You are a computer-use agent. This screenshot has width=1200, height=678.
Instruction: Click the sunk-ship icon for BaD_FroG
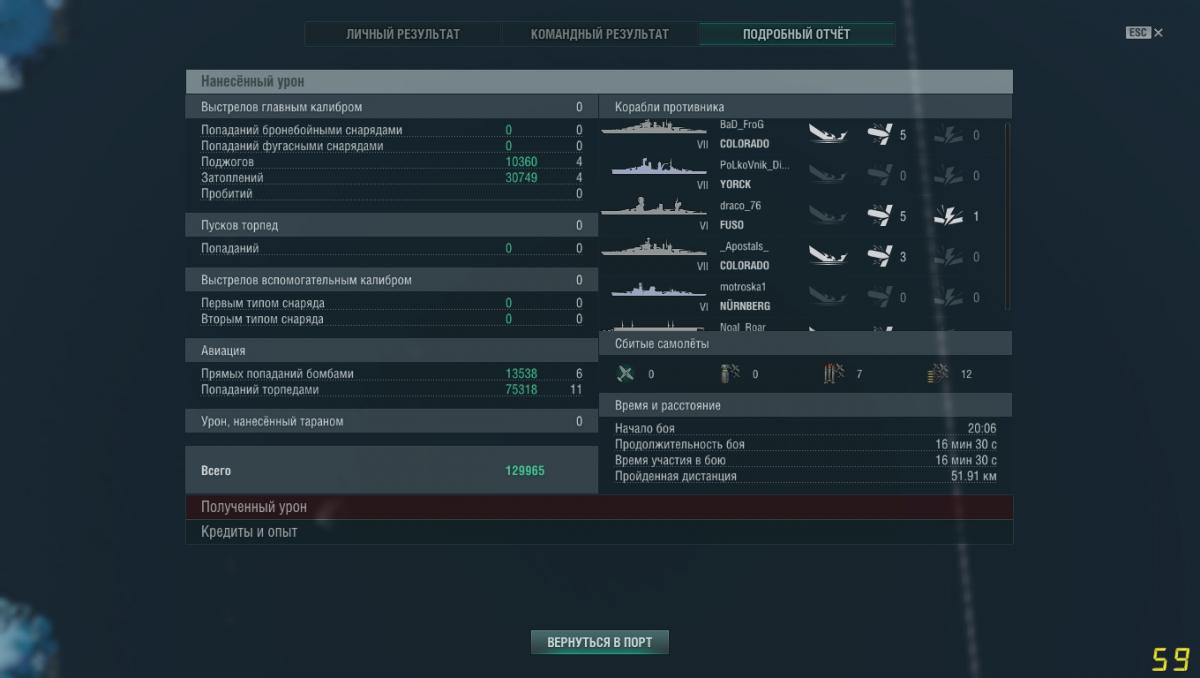pyautogui.click(x=827, y=134)
